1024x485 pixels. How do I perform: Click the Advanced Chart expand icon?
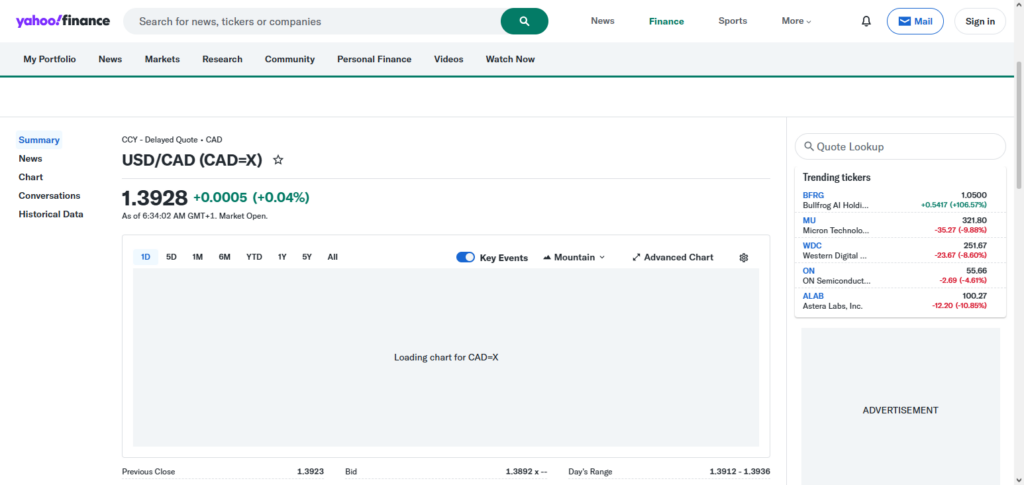[x=636, y=257]
